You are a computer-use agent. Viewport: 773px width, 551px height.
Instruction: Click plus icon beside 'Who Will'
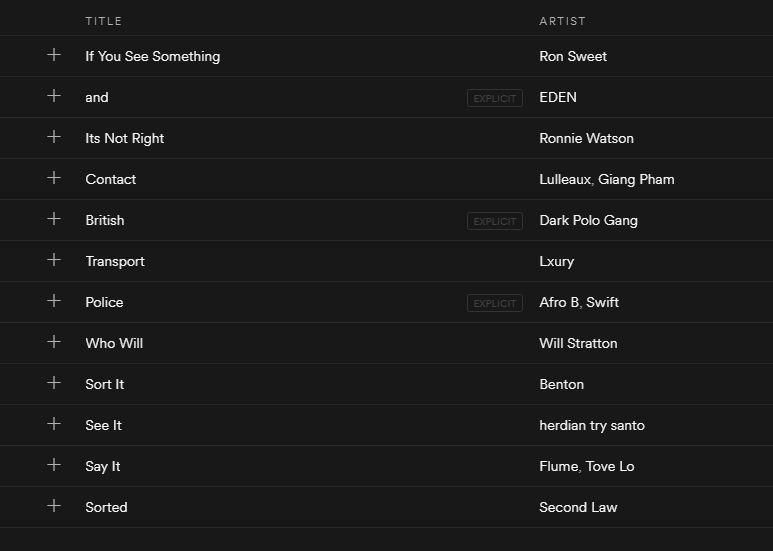(54, 341)
